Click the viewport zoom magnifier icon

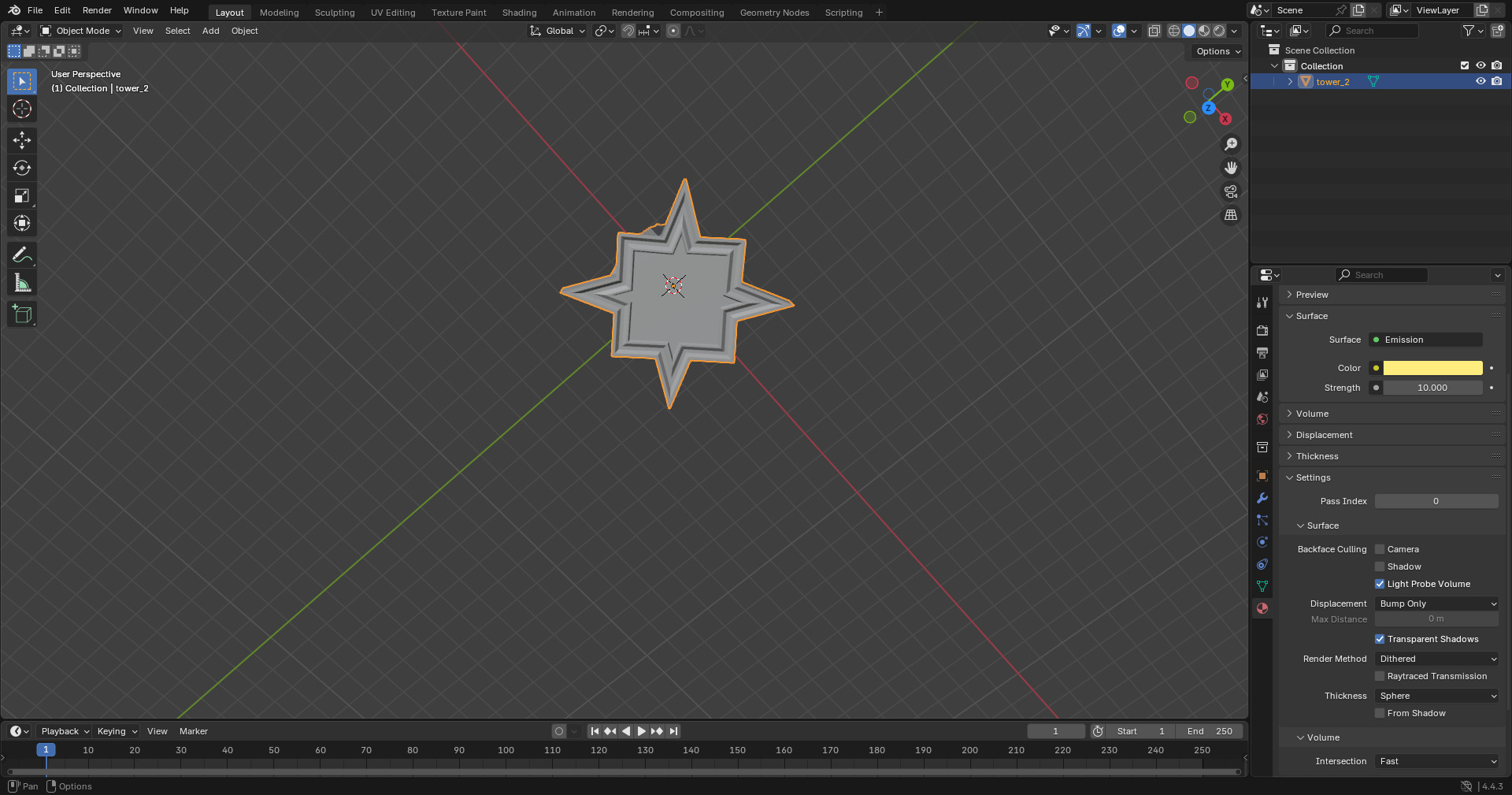(x=1231, y=144)
